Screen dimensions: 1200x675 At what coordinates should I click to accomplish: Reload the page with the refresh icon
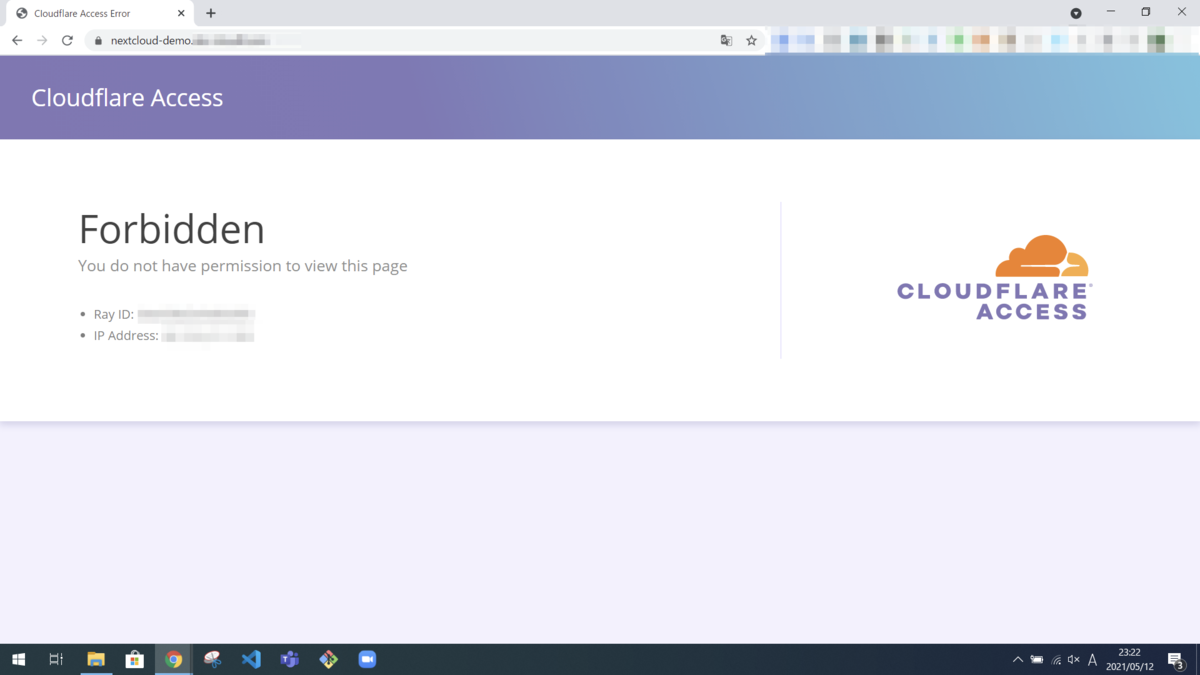(x=67, y=40)
